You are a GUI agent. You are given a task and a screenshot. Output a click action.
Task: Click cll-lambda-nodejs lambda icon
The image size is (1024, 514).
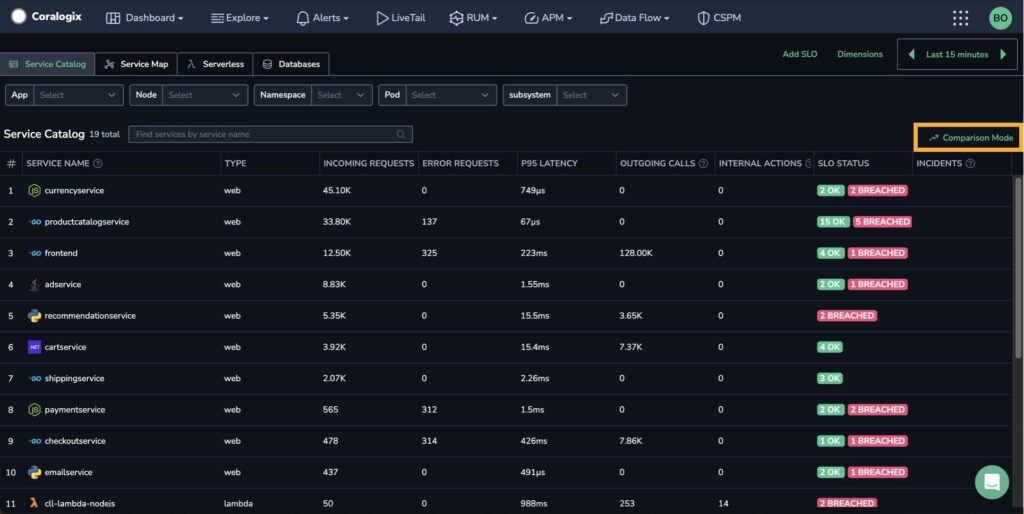(34, 504)
